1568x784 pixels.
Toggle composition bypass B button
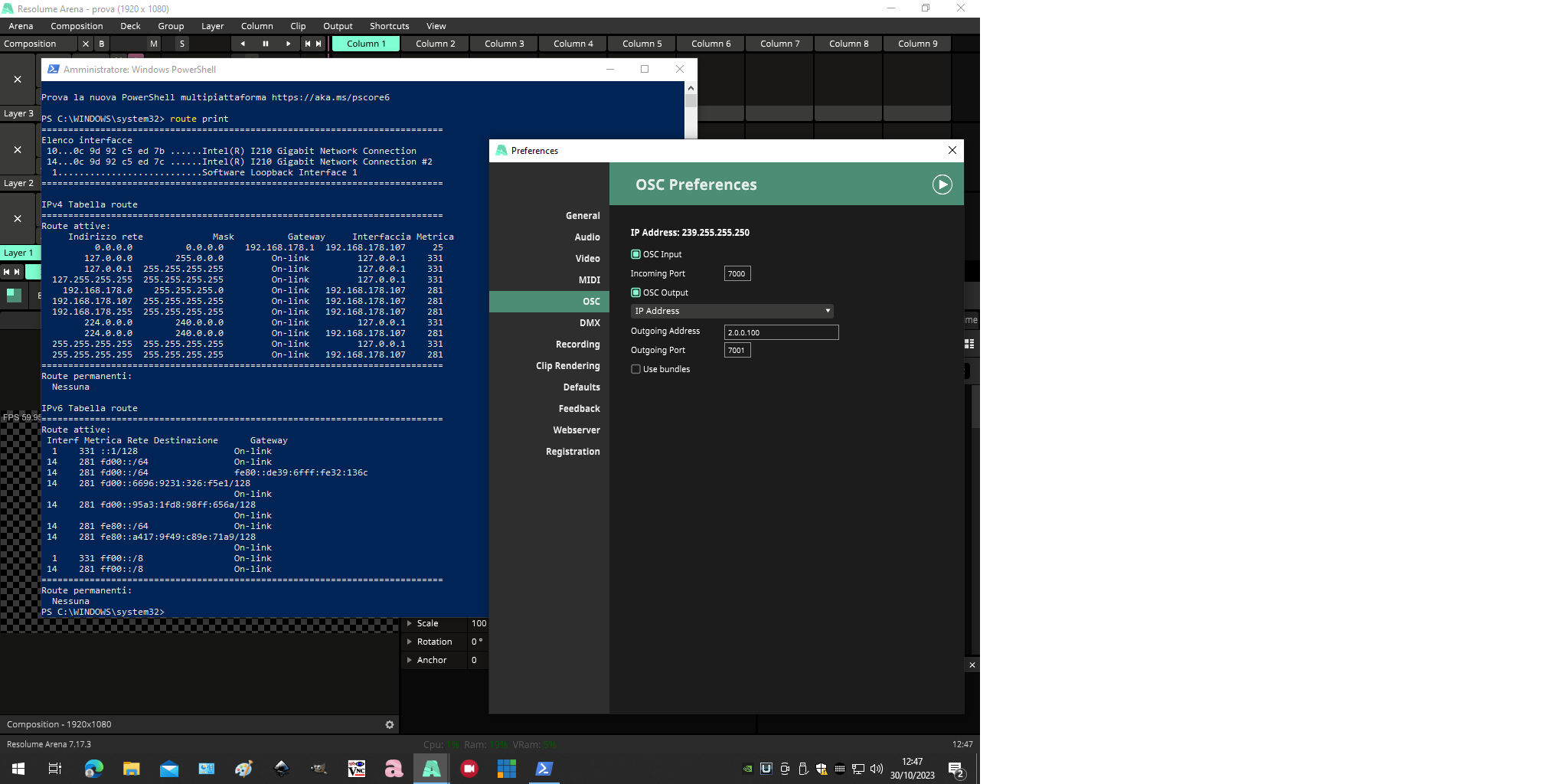(x=102, y=44)
